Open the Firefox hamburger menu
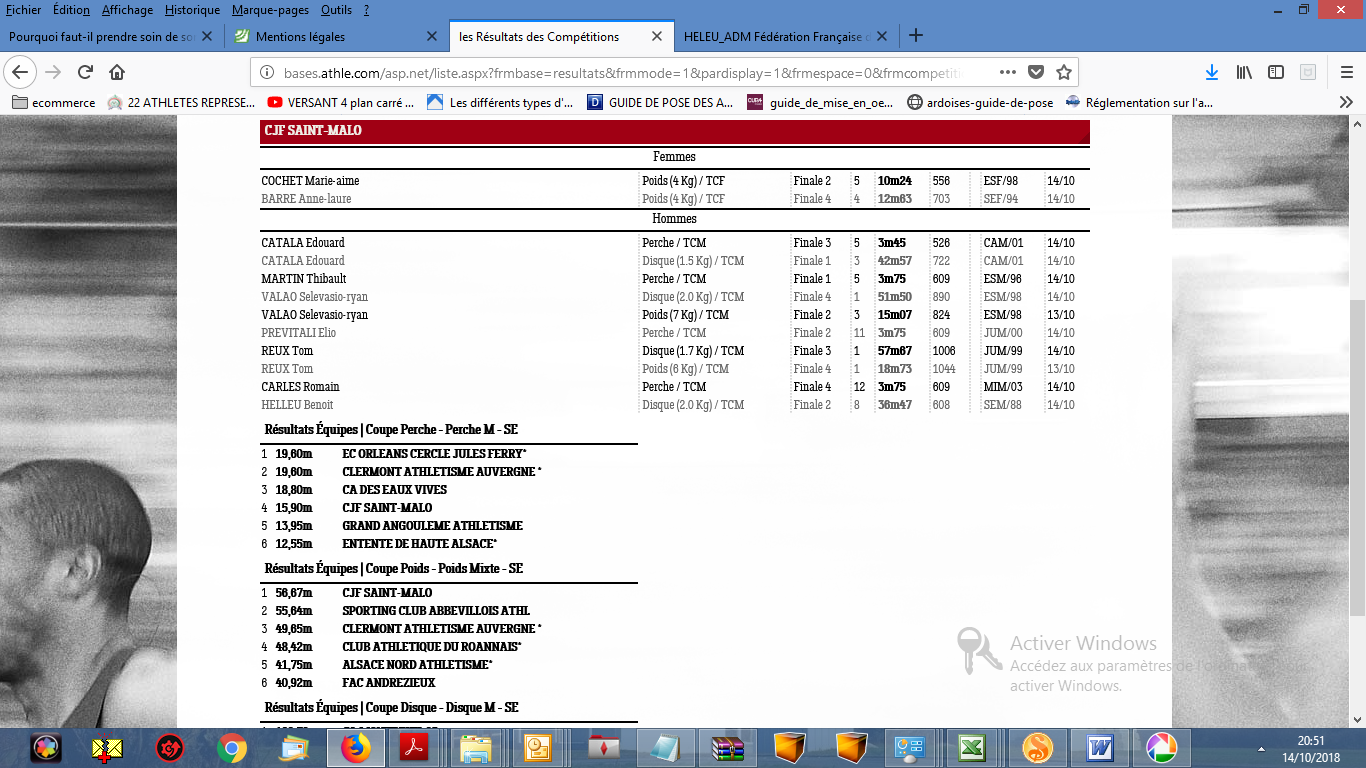Screen dimensions: 1366x768 tap(1347, 72)
